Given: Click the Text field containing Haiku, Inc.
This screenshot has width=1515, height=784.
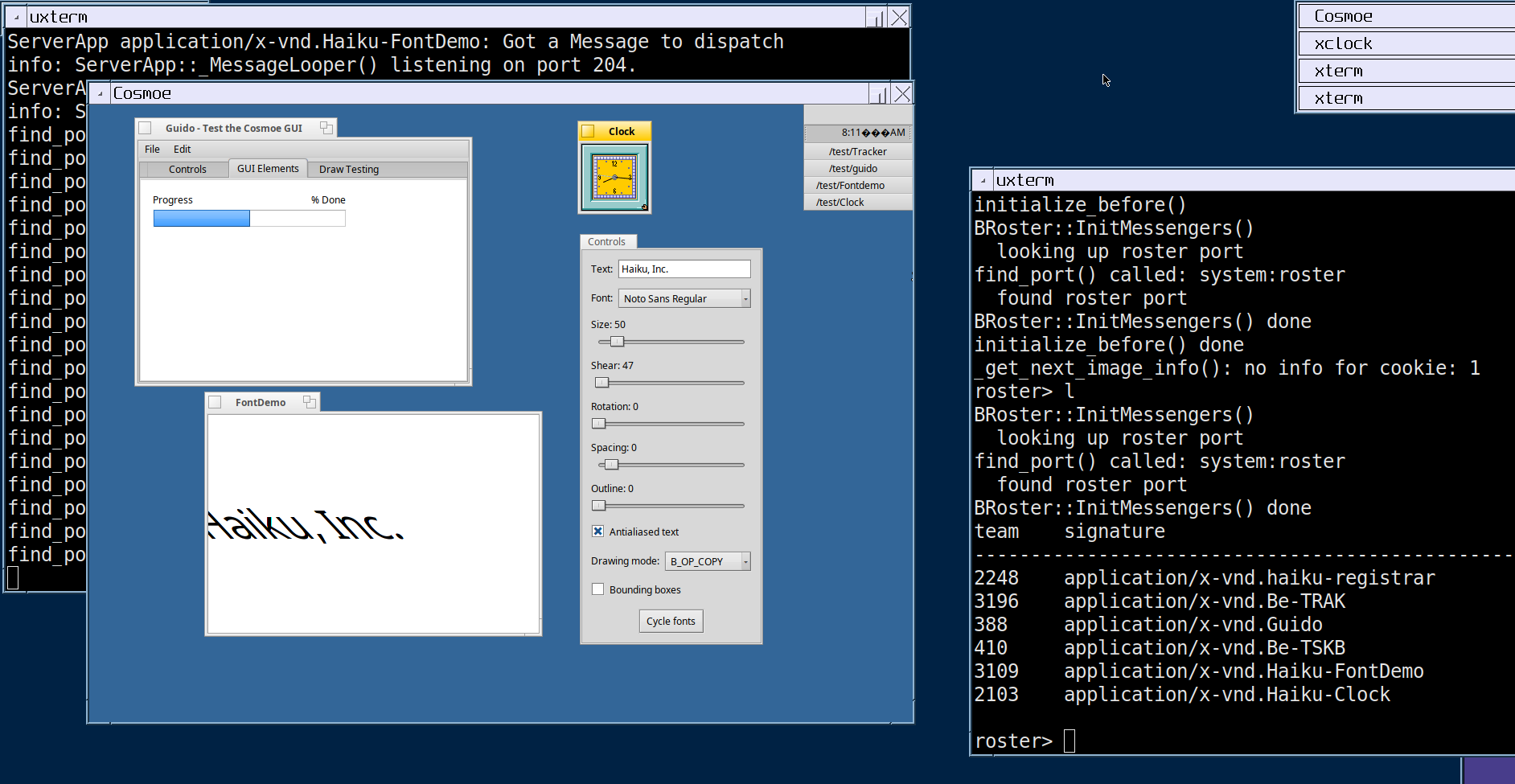Looking at the screenshot, I should (684, 269).
